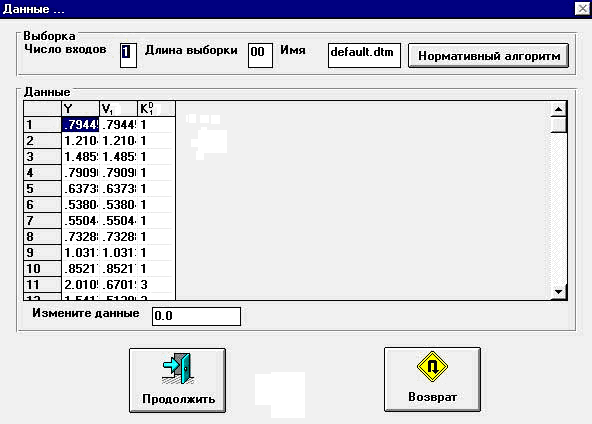Close the Данные dialog window
Image resolution: width=592 pixels, height=424 pixels.
pos(582,8)
